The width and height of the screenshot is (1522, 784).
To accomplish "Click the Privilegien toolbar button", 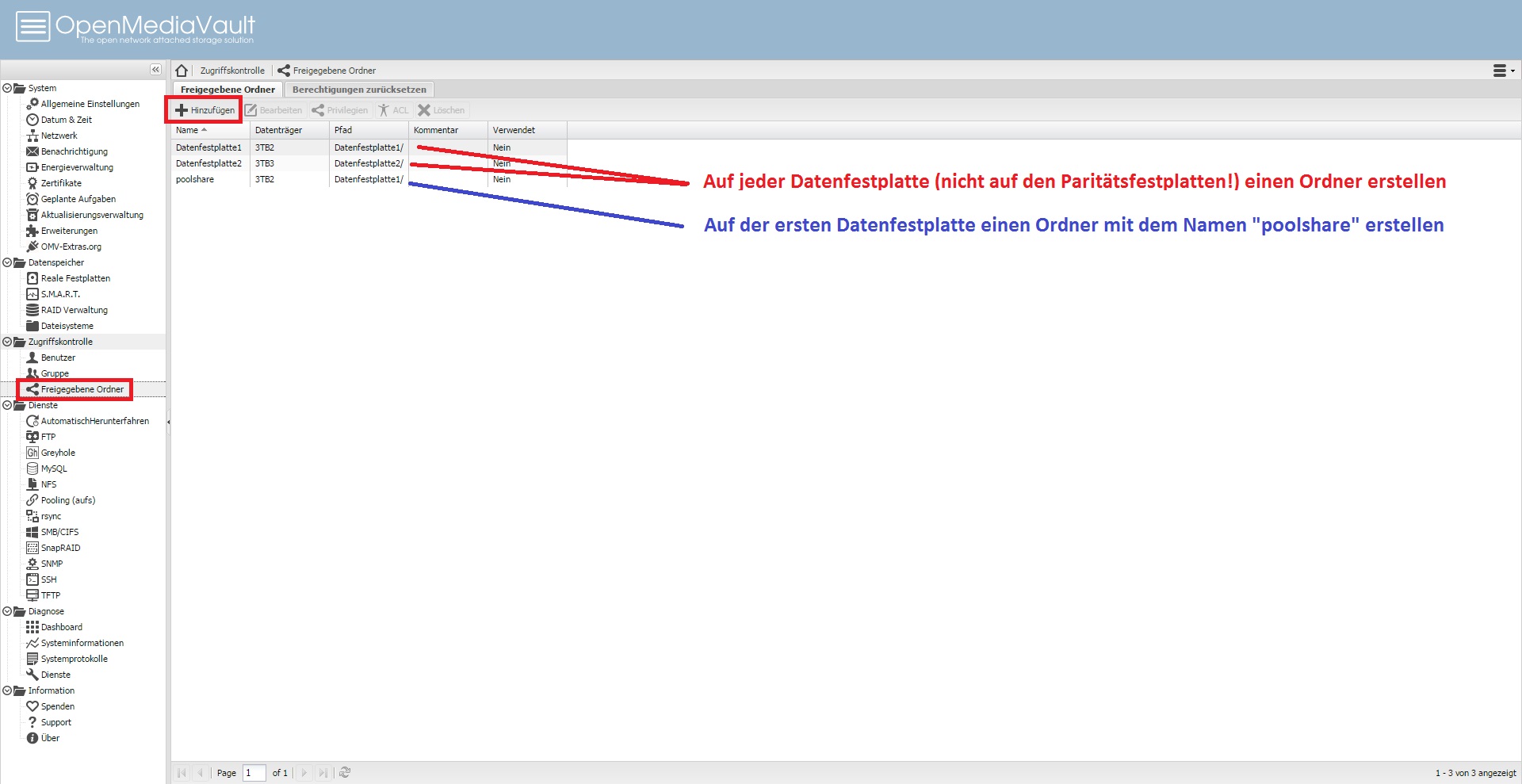I will pos(340,110).
